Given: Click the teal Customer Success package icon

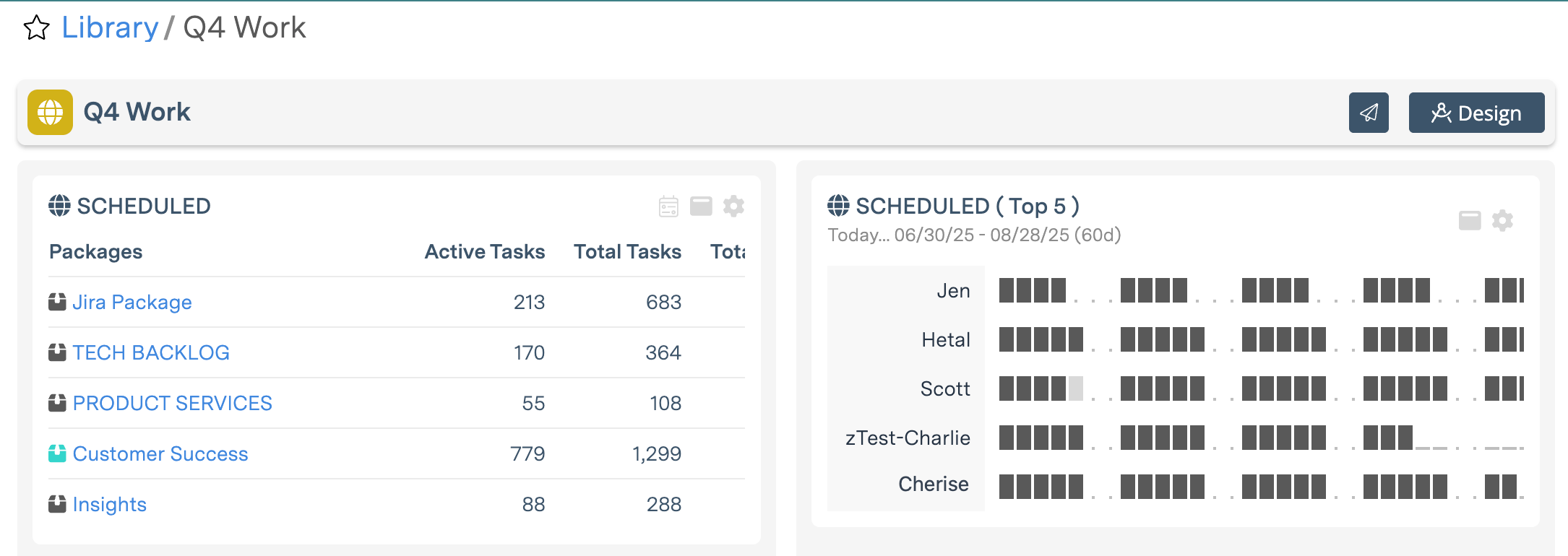Looking at the screenshot, I should 57,453.
